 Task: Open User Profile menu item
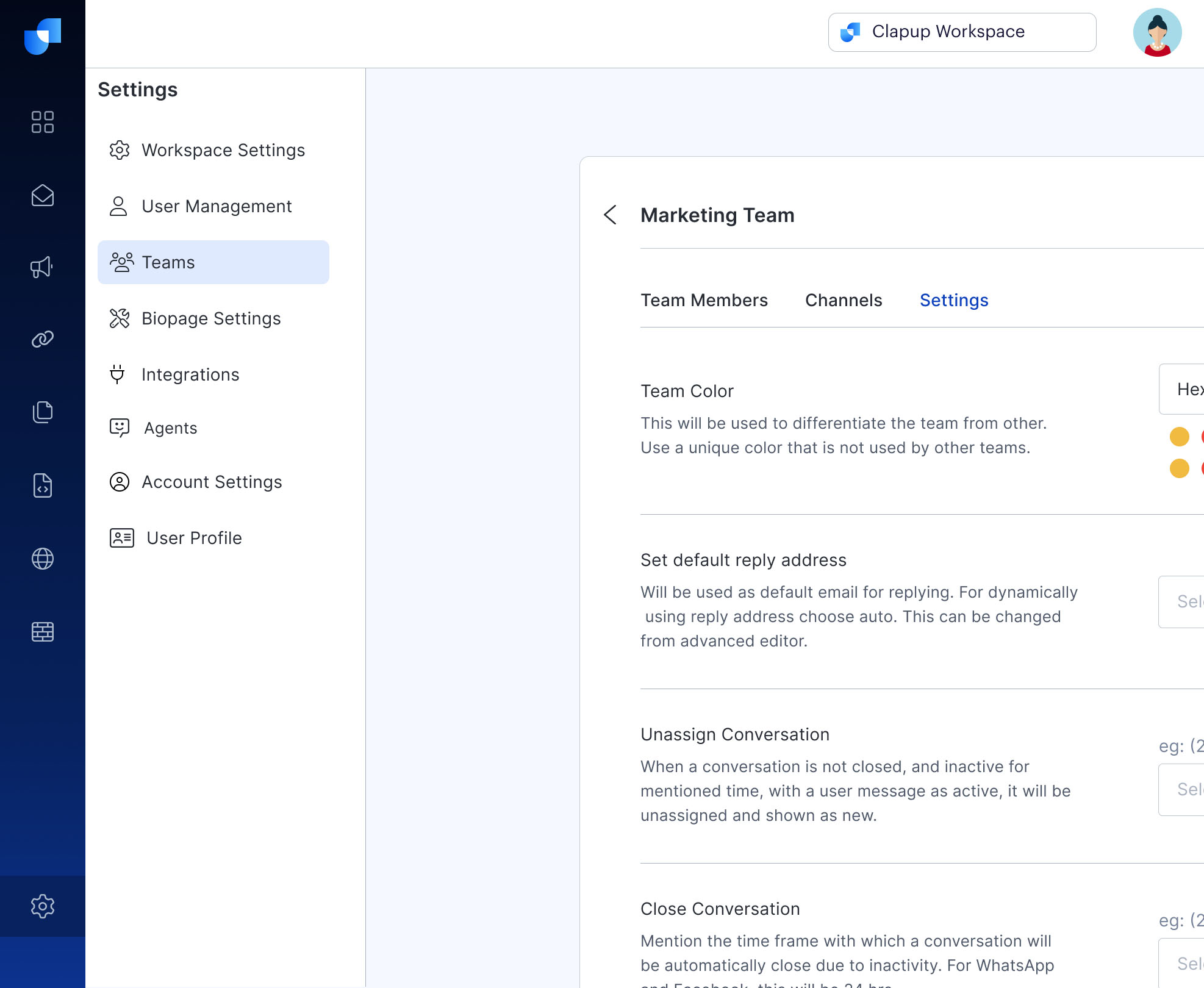pos(213,538)
